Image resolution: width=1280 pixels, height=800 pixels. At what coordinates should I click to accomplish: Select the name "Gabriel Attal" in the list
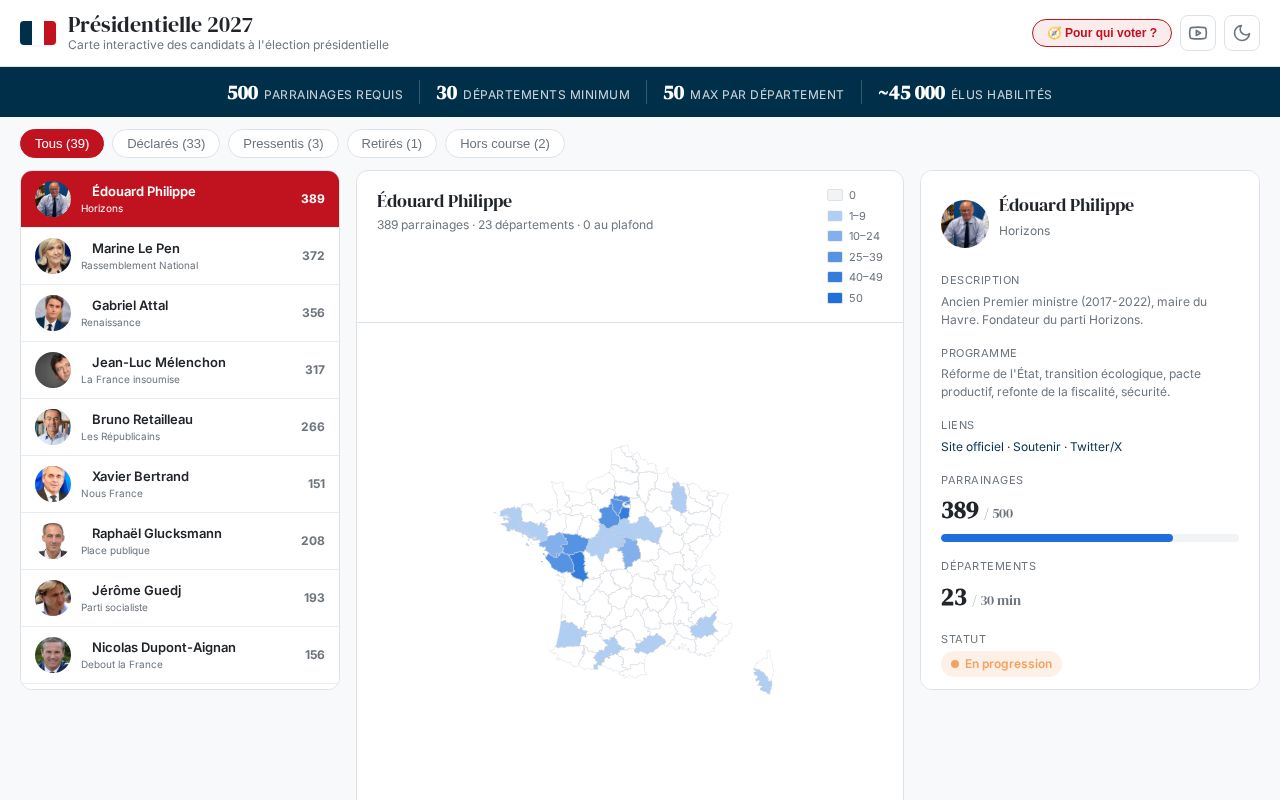point(130,305)
